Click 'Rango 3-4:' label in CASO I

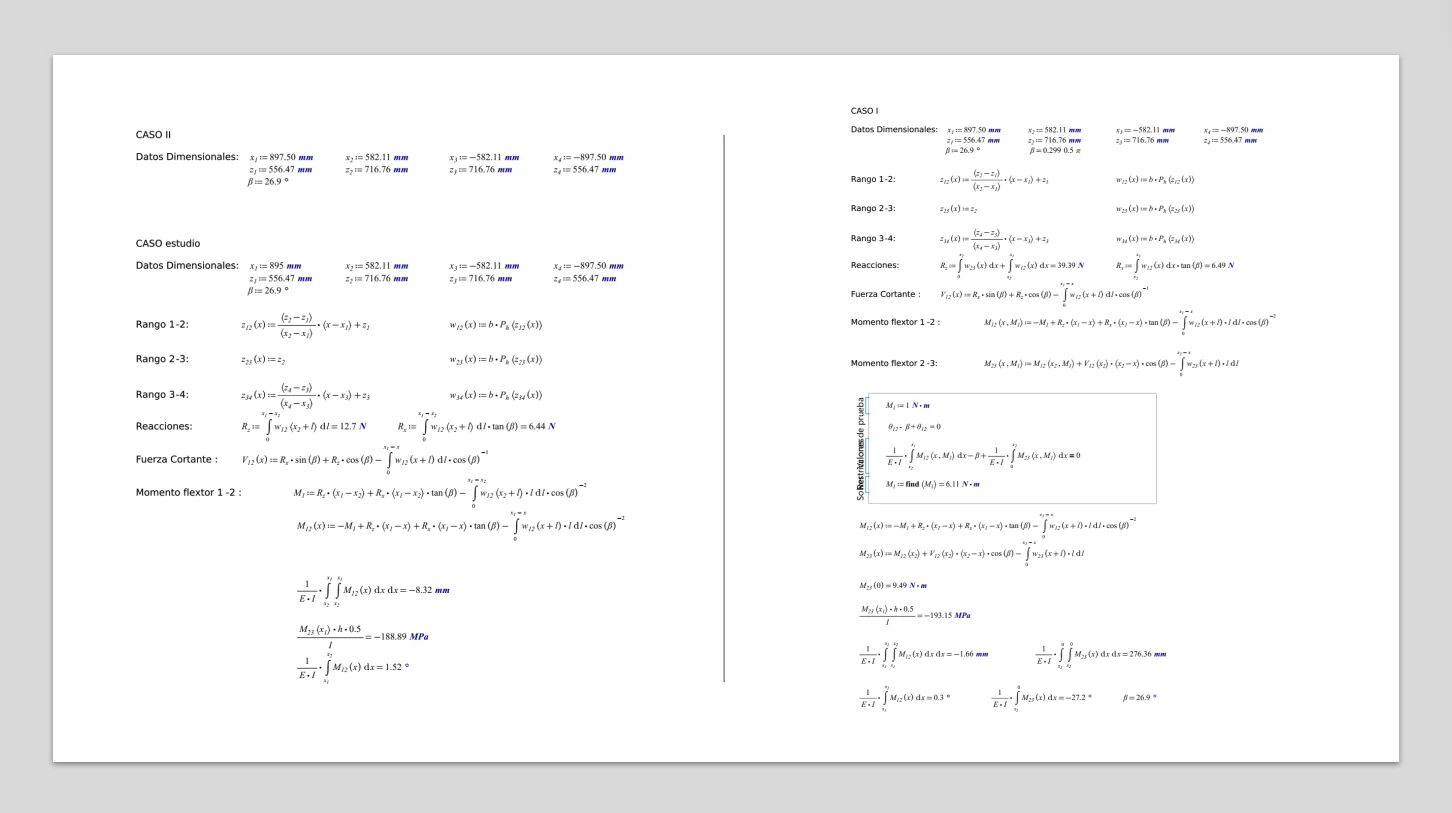(873, 238)
